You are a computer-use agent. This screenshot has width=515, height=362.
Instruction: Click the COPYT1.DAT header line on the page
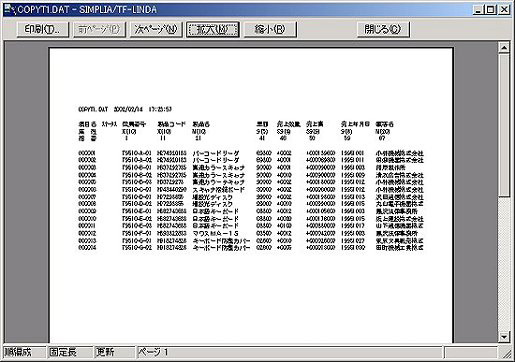click(125, 109)
